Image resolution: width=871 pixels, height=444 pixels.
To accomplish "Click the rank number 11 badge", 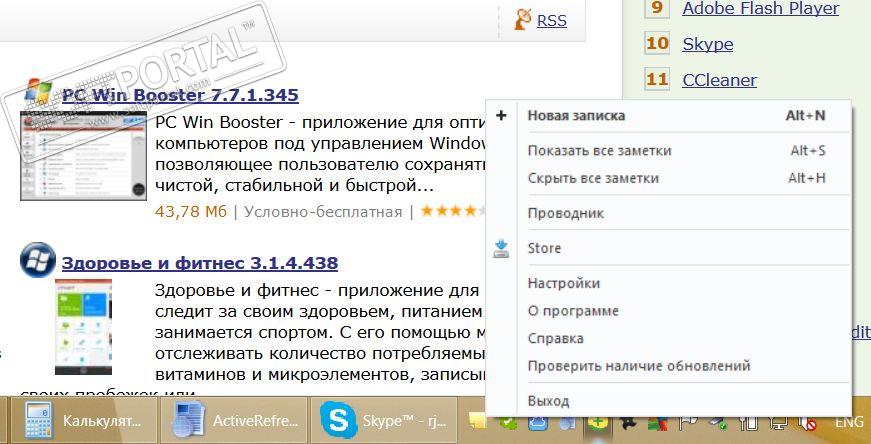I will pos(657,79).
